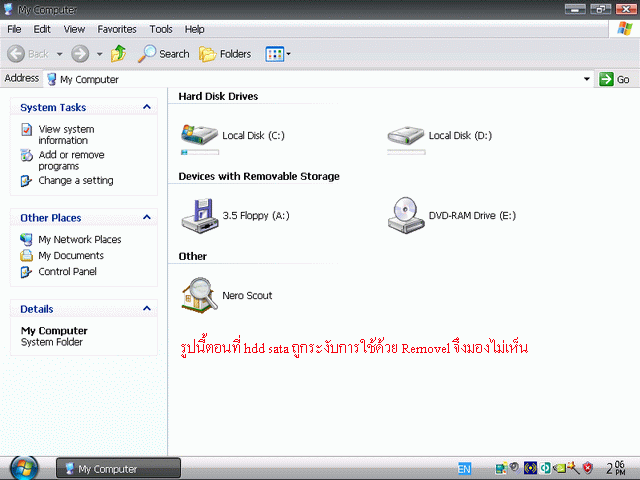Open the Favorites menu

coord(117,29)
